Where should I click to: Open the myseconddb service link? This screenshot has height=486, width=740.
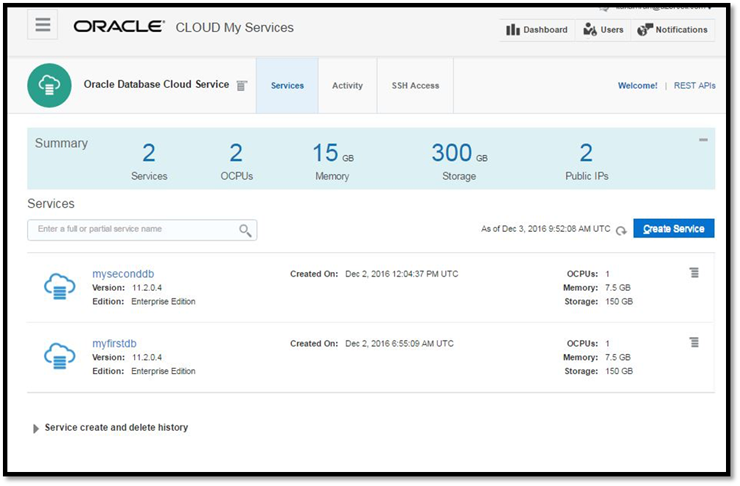(123, 274)
